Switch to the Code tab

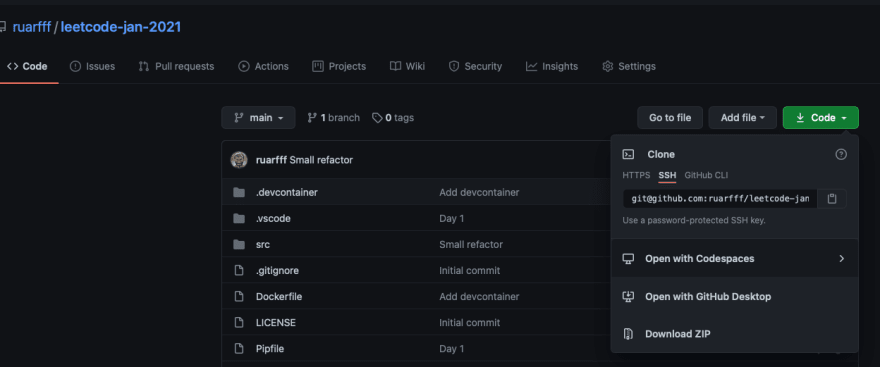click(27, 66)
